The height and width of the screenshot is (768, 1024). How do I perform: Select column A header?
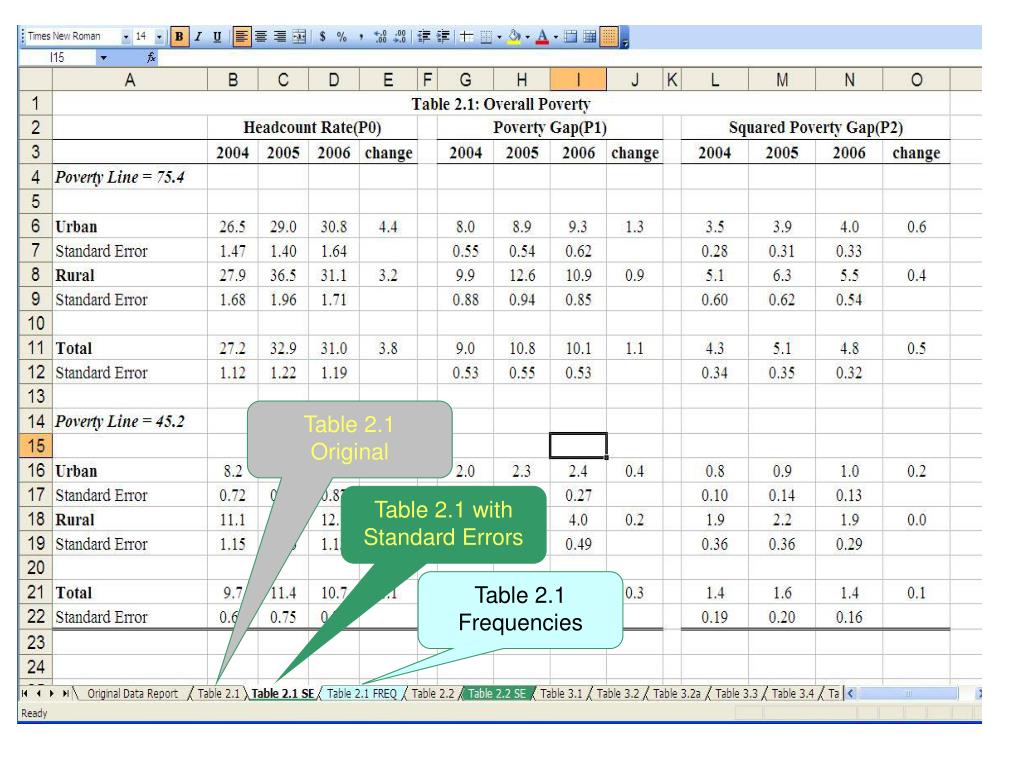(x=130, y=80)
